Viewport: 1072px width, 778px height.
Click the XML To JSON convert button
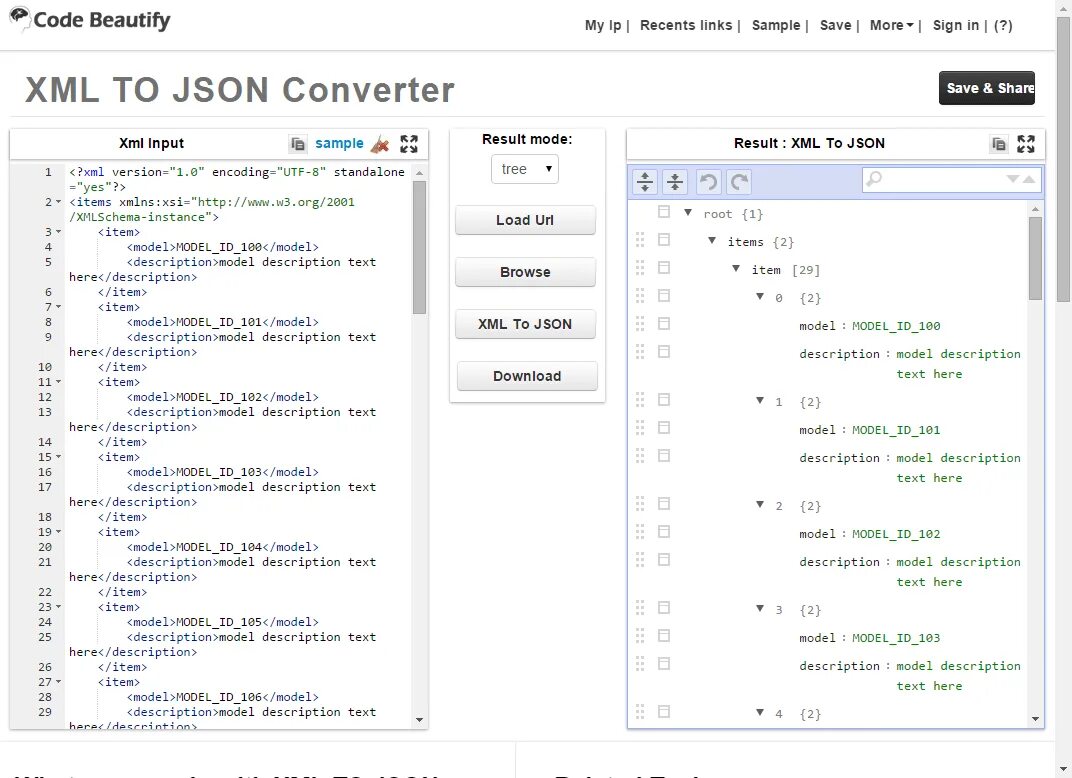[525, 324]
